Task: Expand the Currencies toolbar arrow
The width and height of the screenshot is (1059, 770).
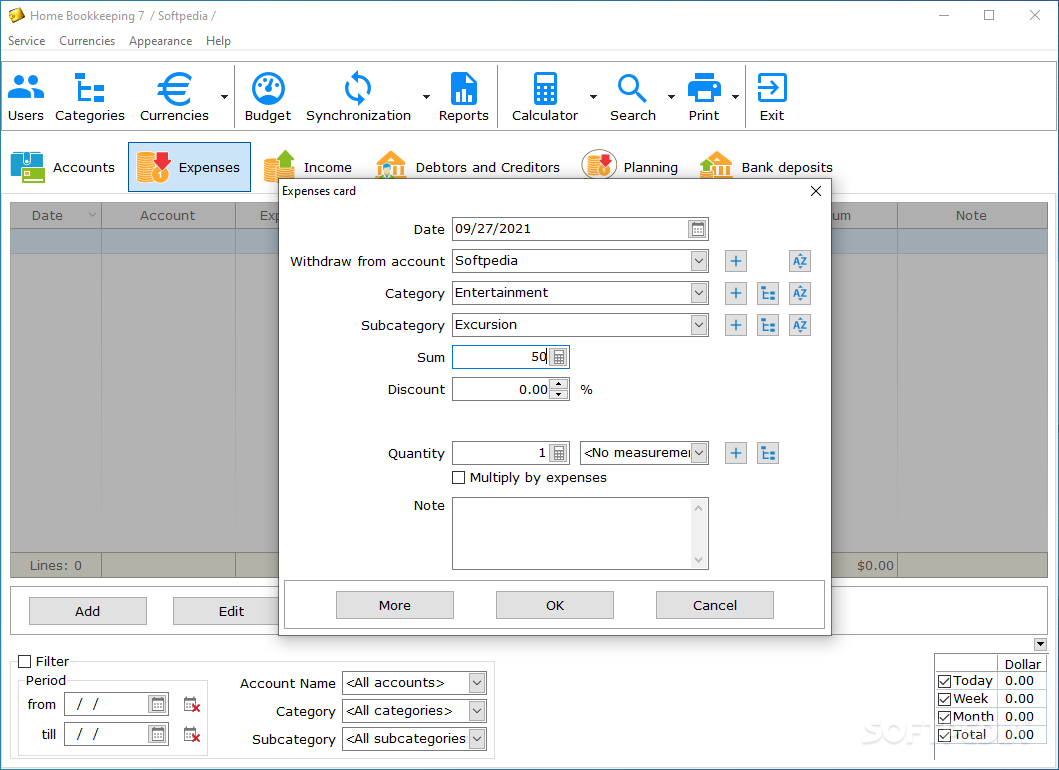Action: click(x=224, y=97)
